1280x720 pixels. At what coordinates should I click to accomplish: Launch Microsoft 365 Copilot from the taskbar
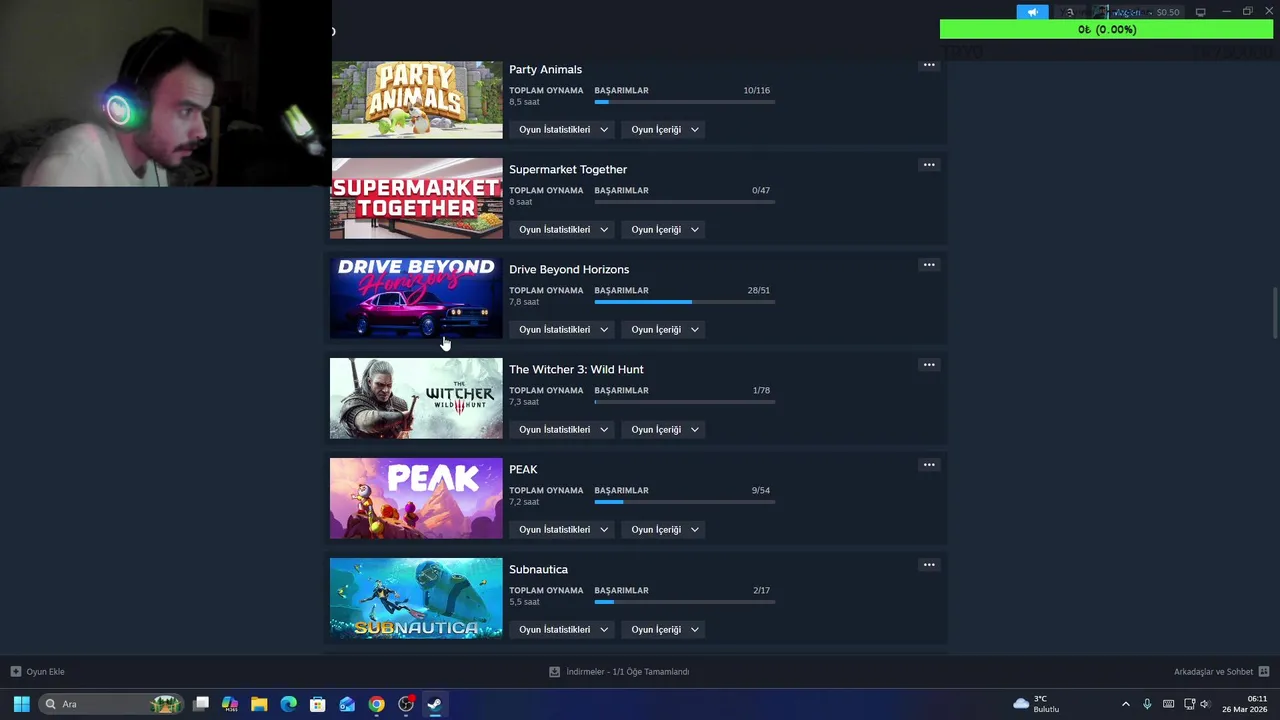pyautogui.click(x=230, y=704)
